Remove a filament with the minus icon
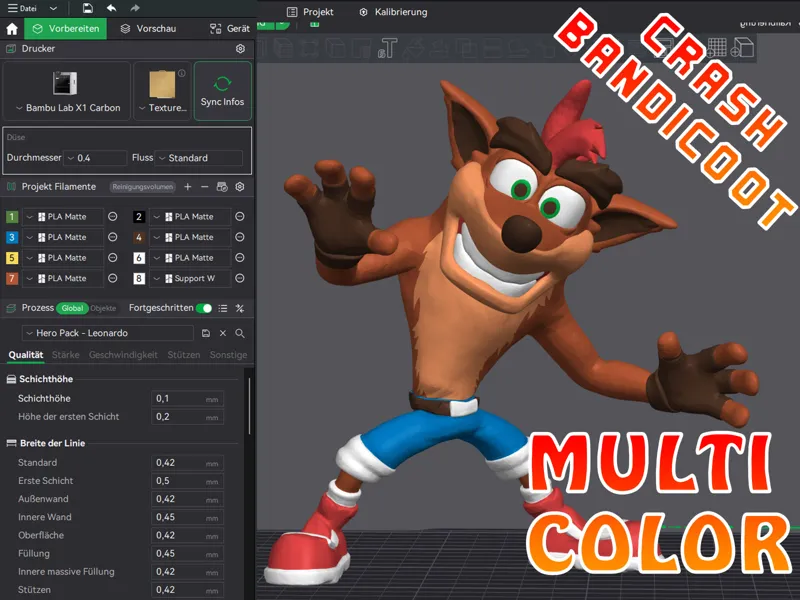Screen dimensions: 800x600 click(205, 187)
